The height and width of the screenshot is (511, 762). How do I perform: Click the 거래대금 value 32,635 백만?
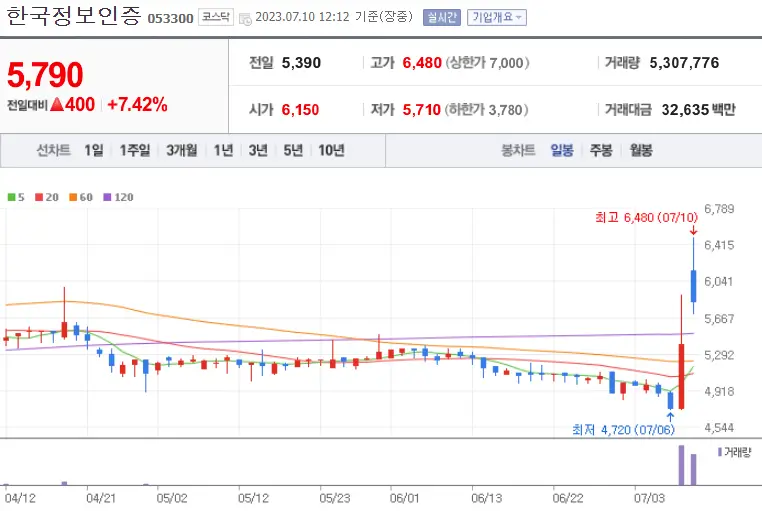698,110
